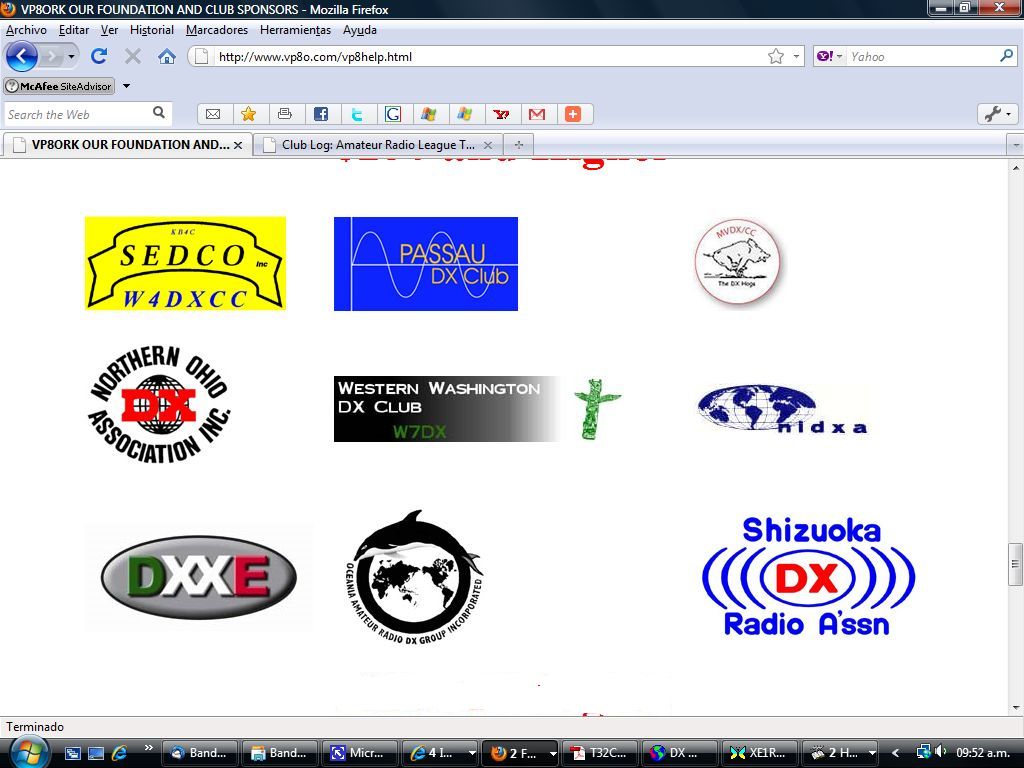Open the Herramientas menu
This screenshot has width=1024, height=768.
295,30
